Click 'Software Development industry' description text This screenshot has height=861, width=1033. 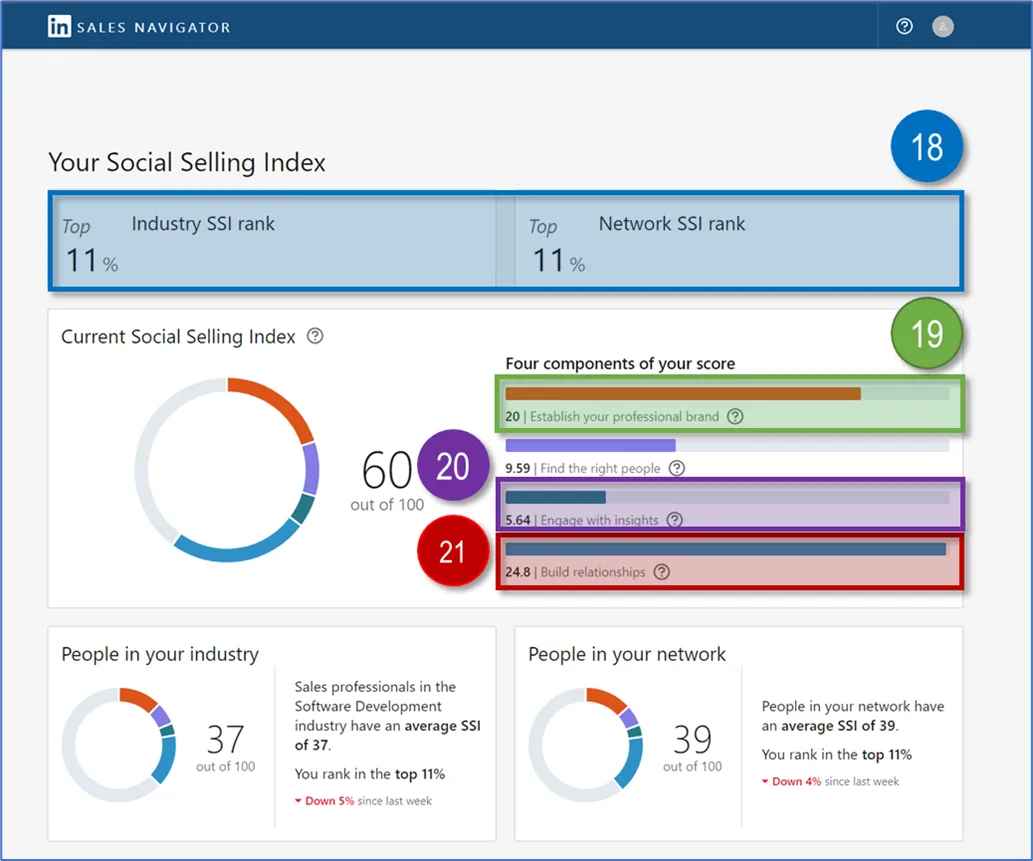(387, 716)
